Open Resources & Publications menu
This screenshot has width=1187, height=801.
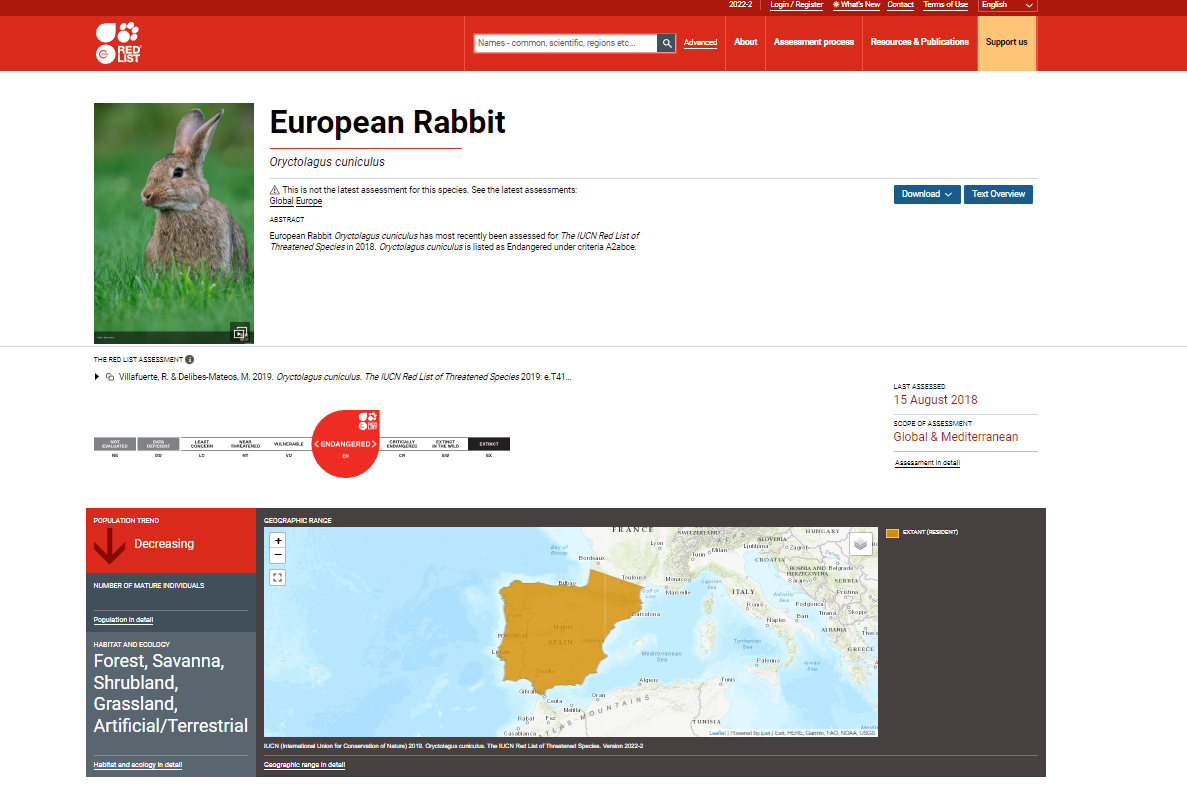(x=919, y=42)
